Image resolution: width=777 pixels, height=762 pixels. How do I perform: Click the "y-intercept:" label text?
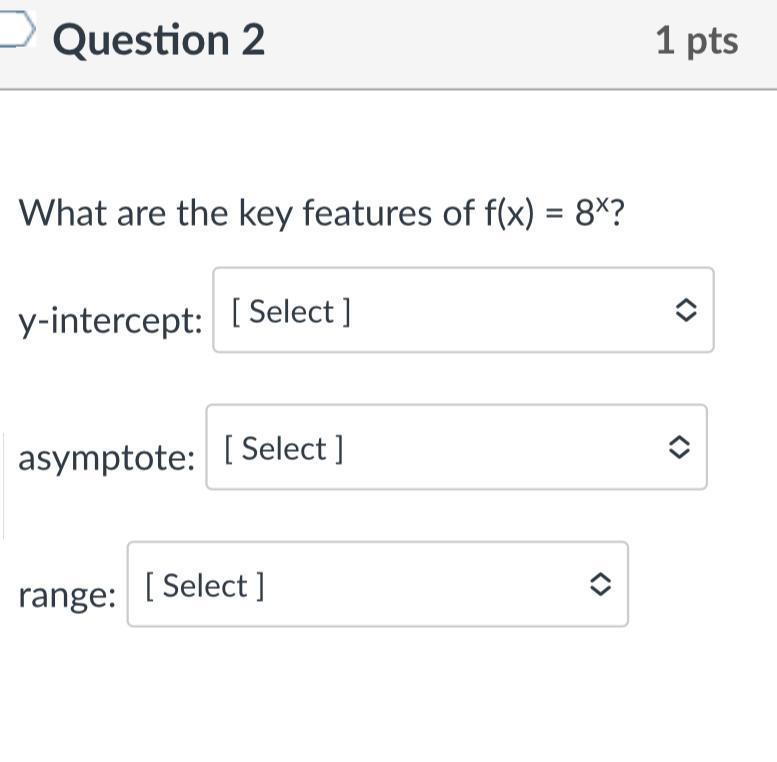click(x=110, y=321)
